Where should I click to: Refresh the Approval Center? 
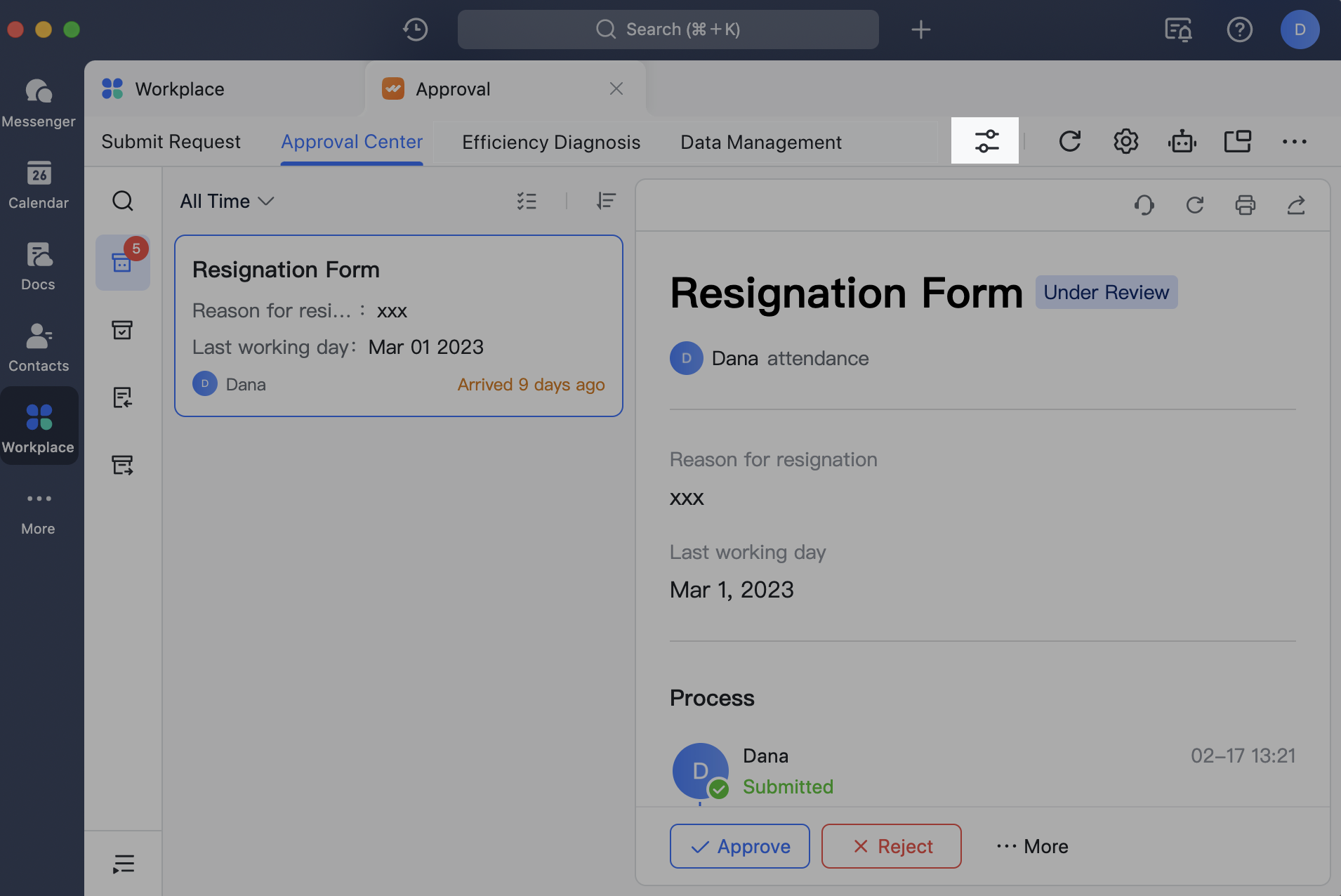click(x=1068, y=141)
